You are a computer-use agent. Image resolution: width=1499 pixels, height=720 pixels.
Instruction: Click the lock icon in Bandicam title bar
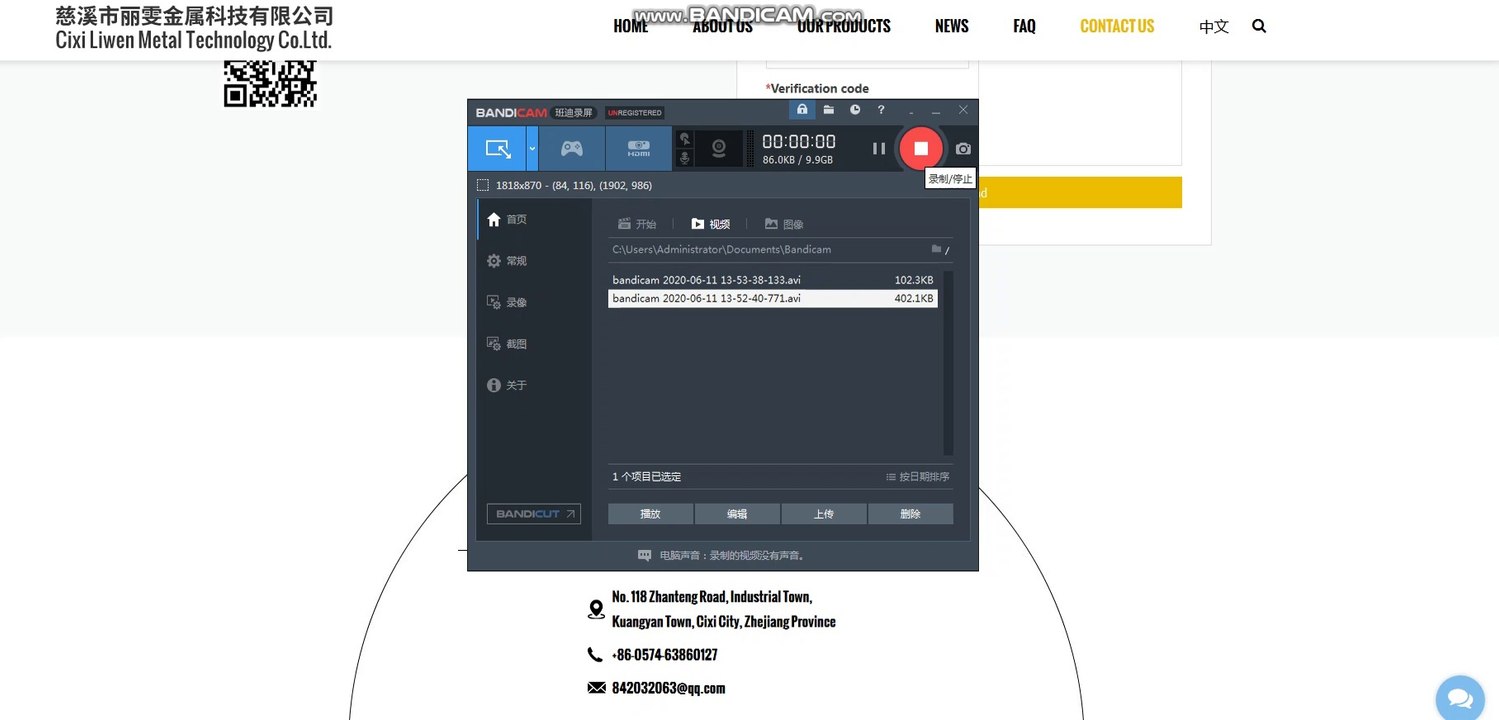pyautogui.click(x=802, y=110)
